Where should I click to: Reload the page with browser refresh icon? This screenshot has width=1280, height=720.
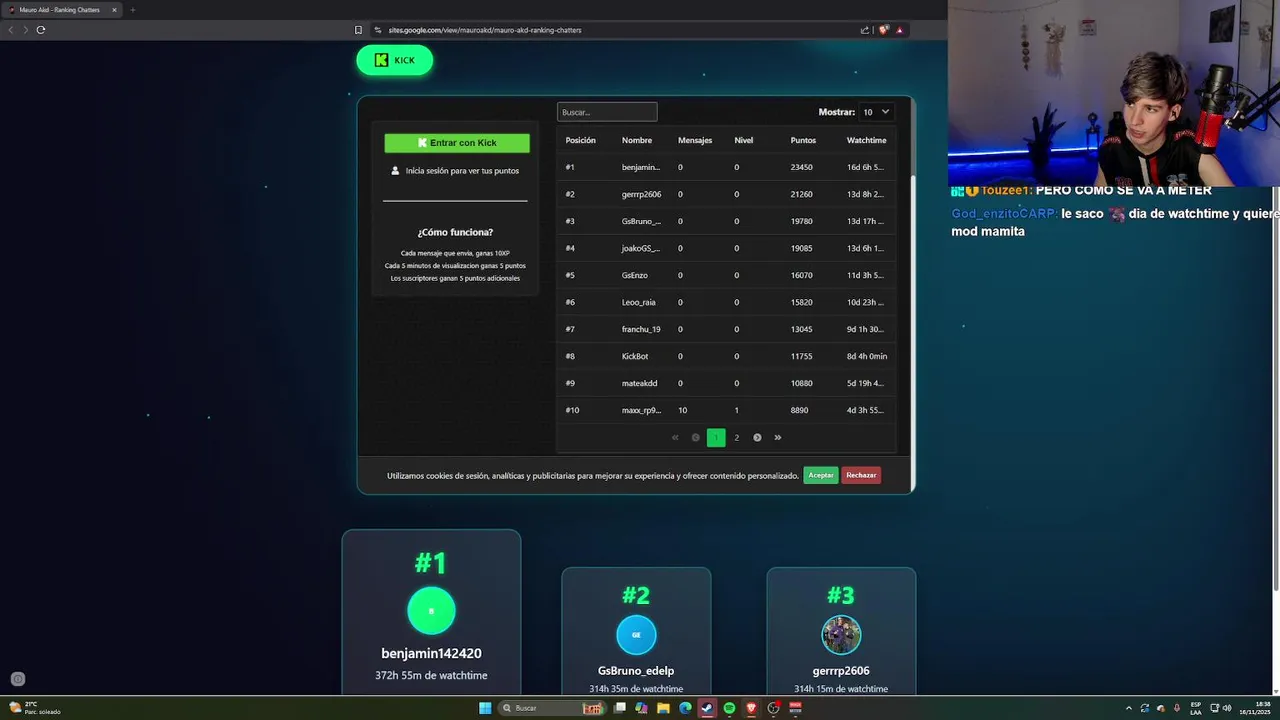(x=41, y=30)
